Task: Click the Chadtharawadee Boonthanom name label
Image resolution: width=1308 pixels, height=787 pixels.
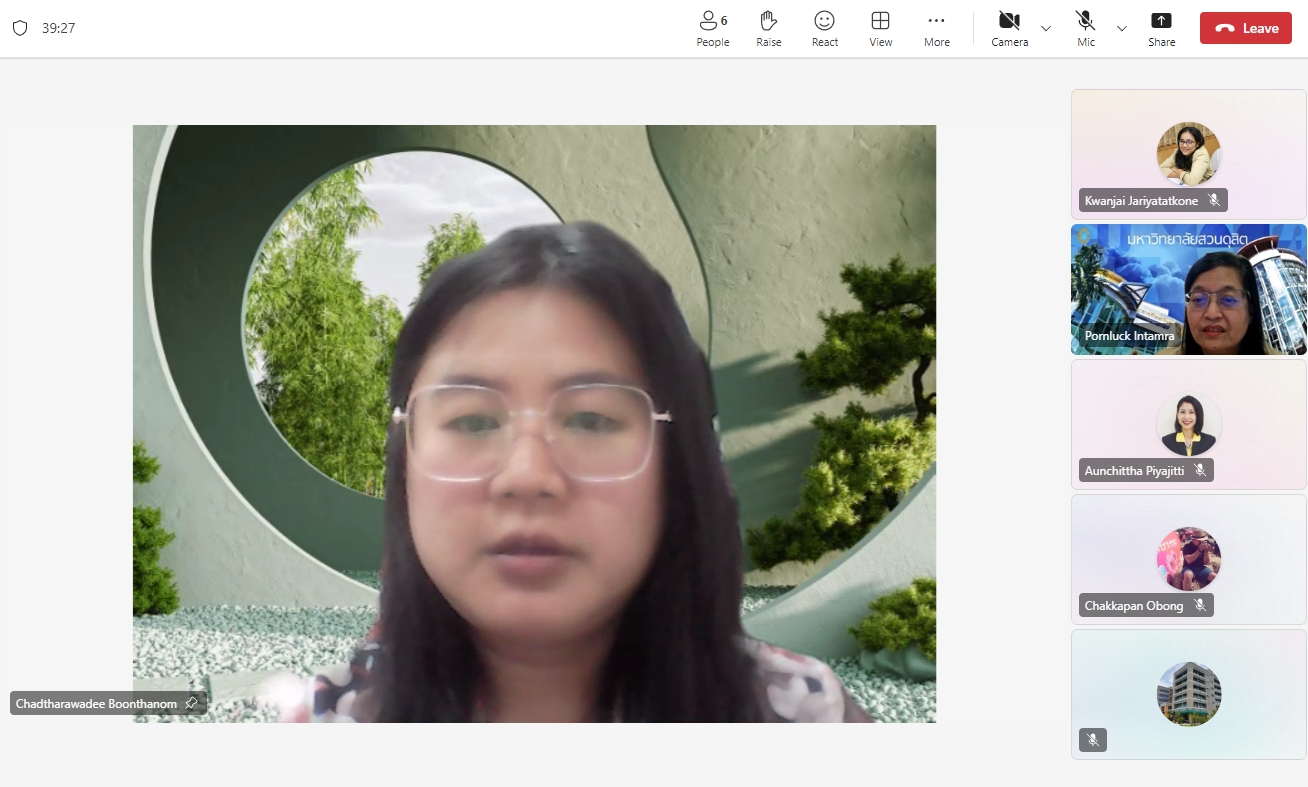Action: pos(96,703)
